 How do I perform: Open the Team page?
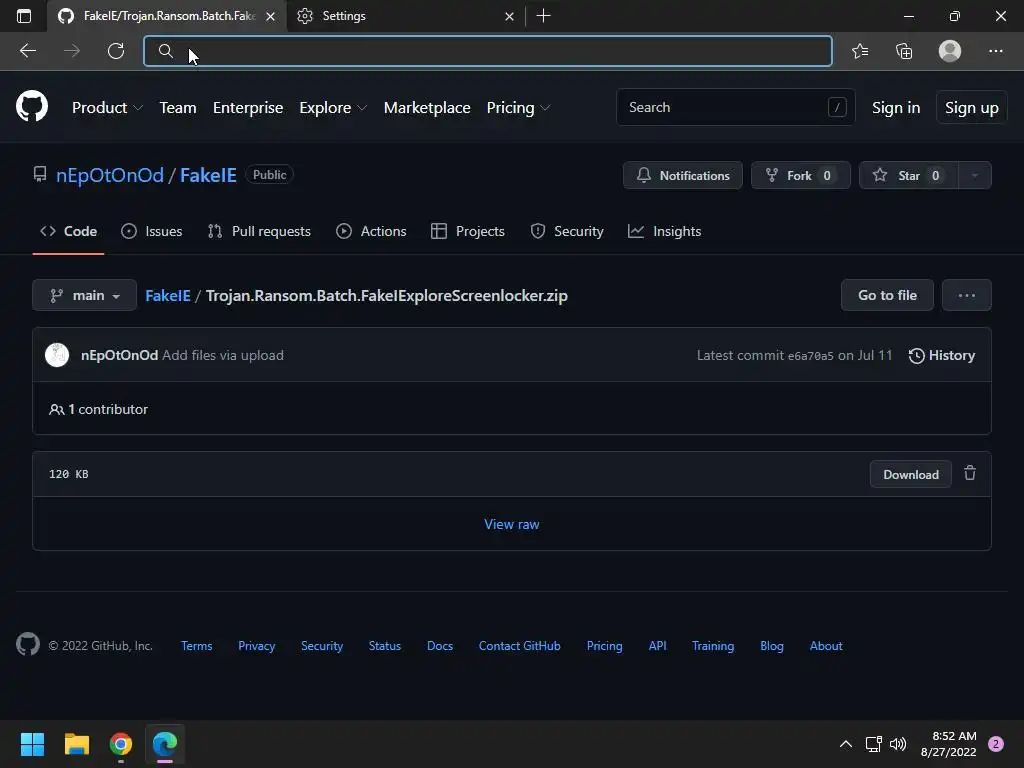(178, 108)
